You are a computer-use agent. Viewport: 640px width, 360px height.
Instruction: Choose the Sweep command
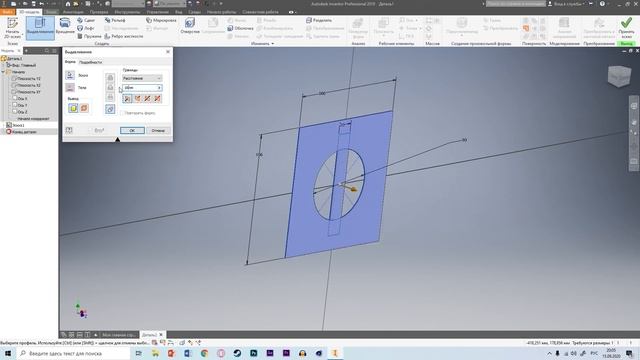(x=86, y=20)
